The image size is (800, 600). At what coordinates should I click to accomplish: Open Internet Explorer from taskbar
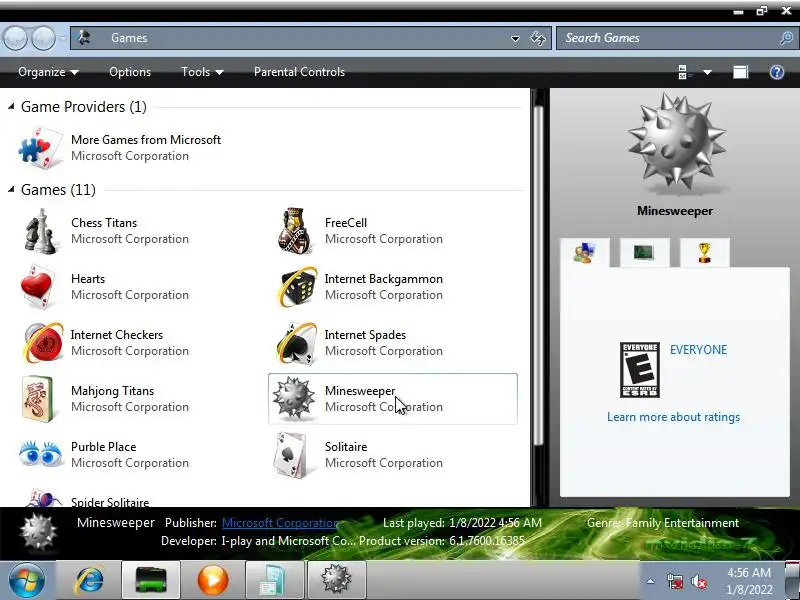[89, 580]
